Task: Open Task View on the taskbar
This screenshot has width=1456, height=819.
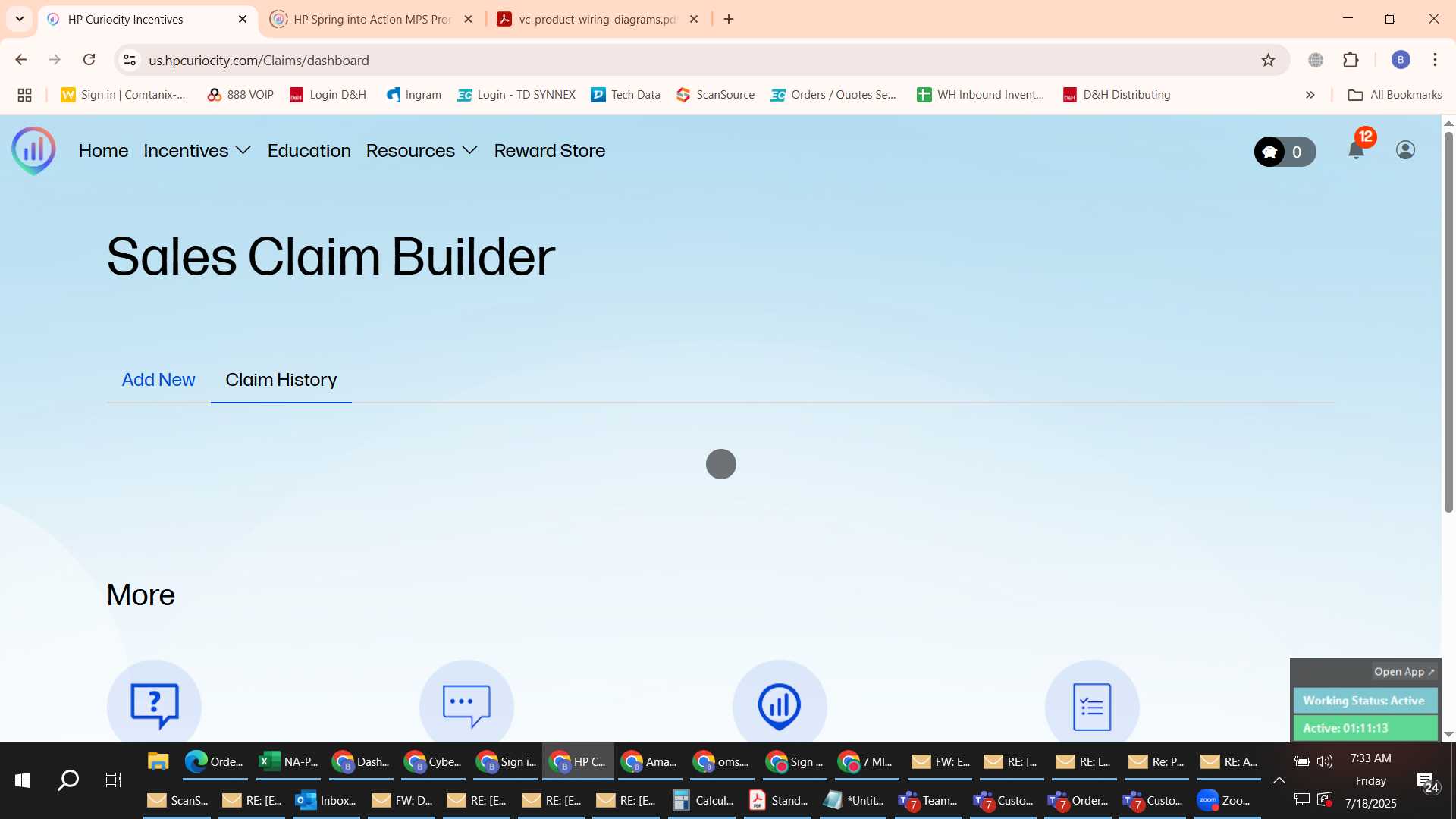Action: (x=114, y=780)
